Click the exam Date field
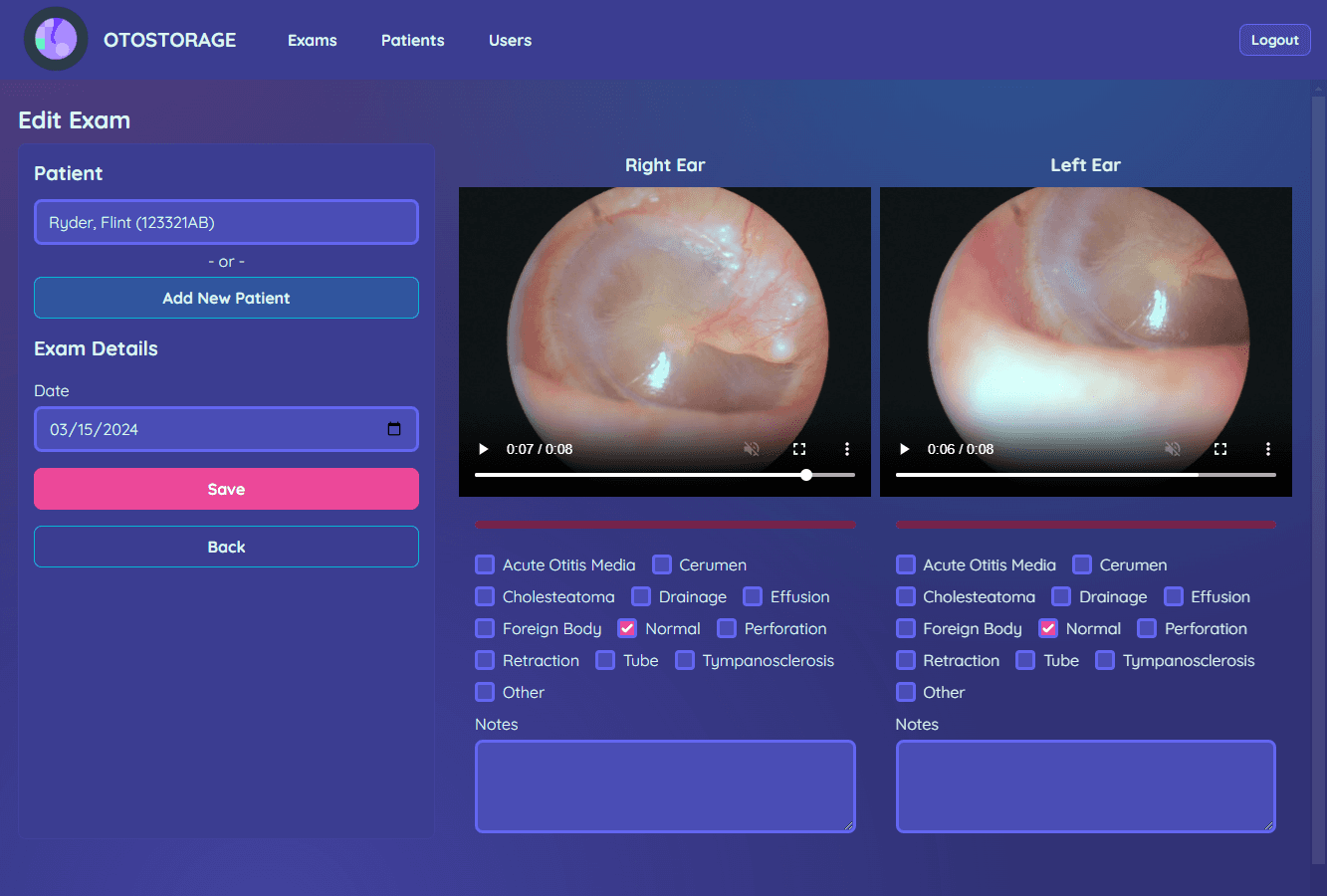The image size is (1327, 896). point(226,429)
